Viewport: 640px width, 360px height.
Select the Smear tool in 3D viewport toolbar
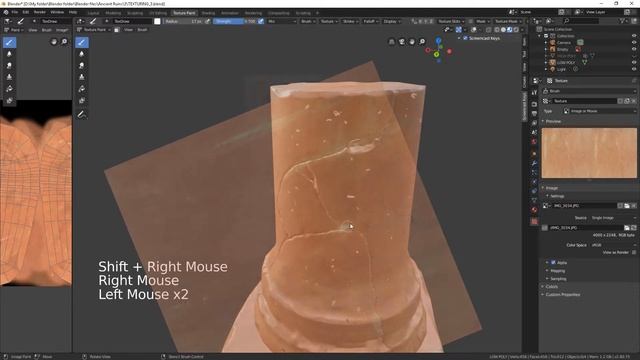point(82,65)
